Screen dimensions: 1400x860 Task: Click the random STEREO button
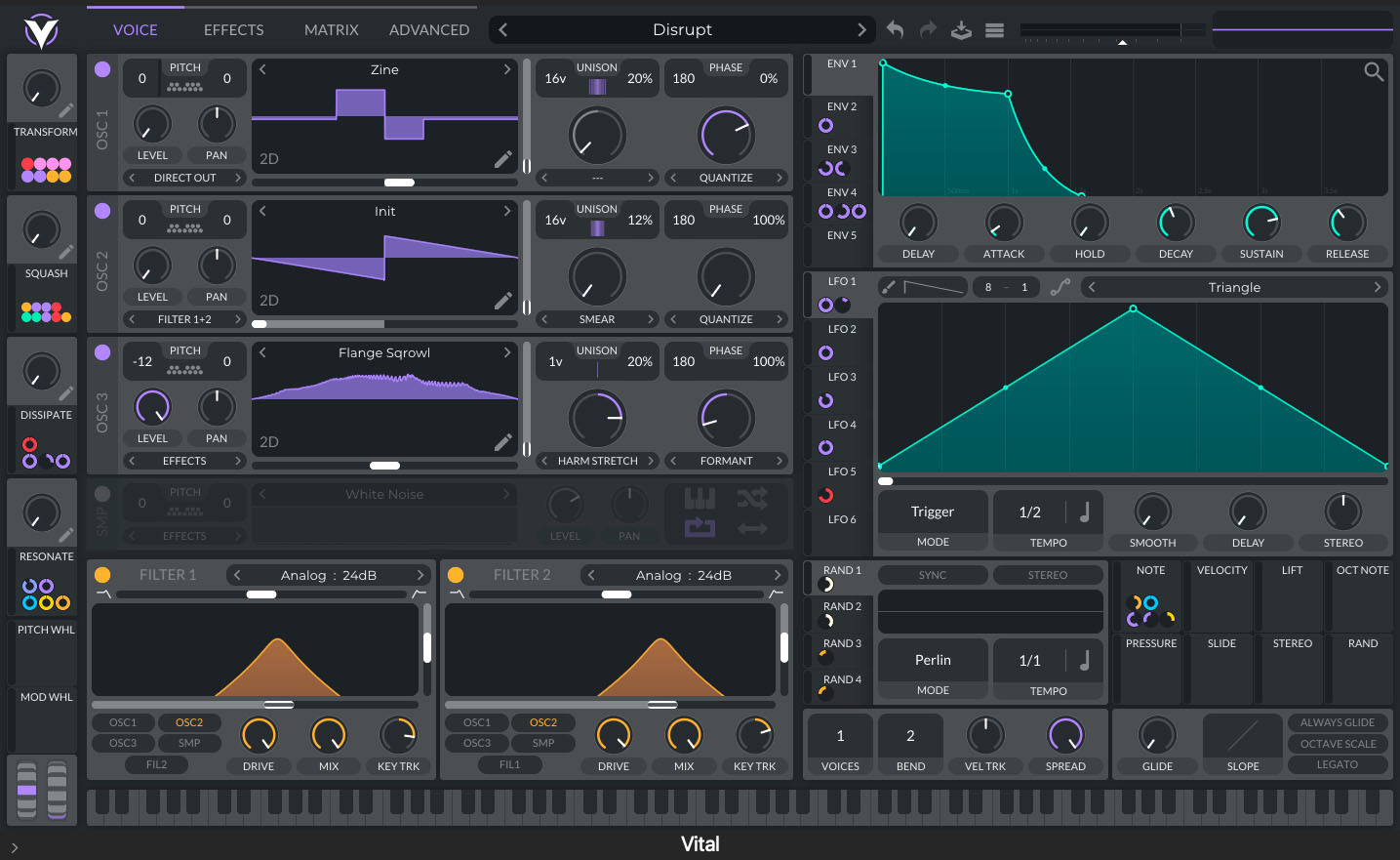(1048, 575)
